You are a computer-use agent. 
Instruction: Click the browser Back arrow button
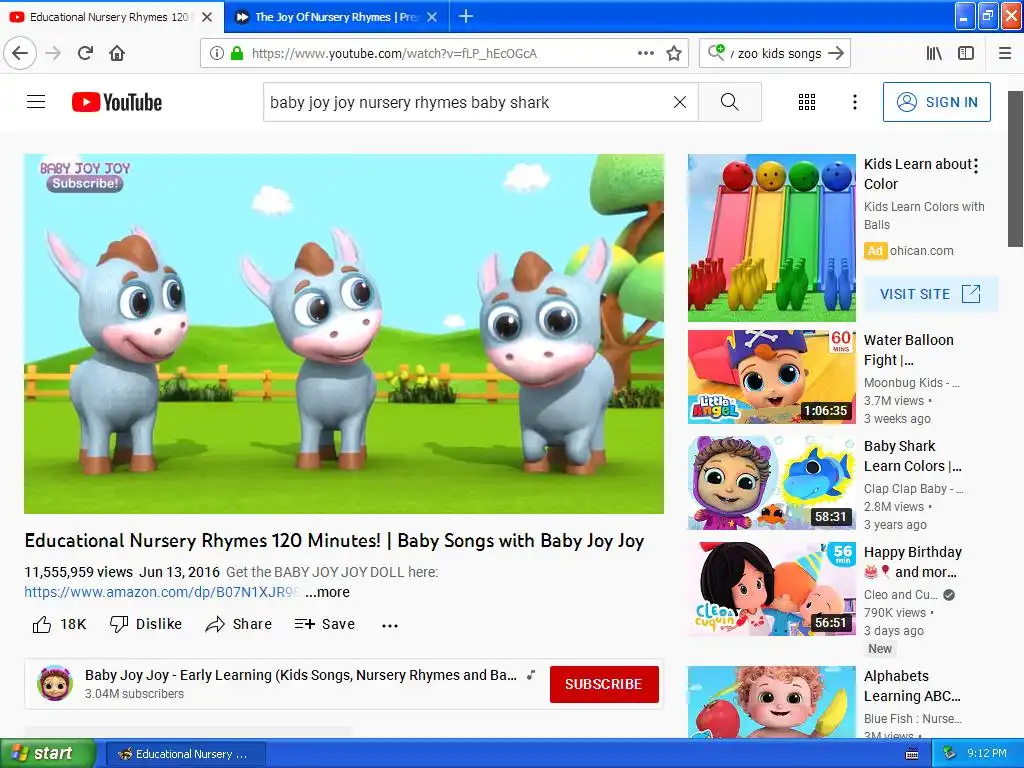(20, 53)
